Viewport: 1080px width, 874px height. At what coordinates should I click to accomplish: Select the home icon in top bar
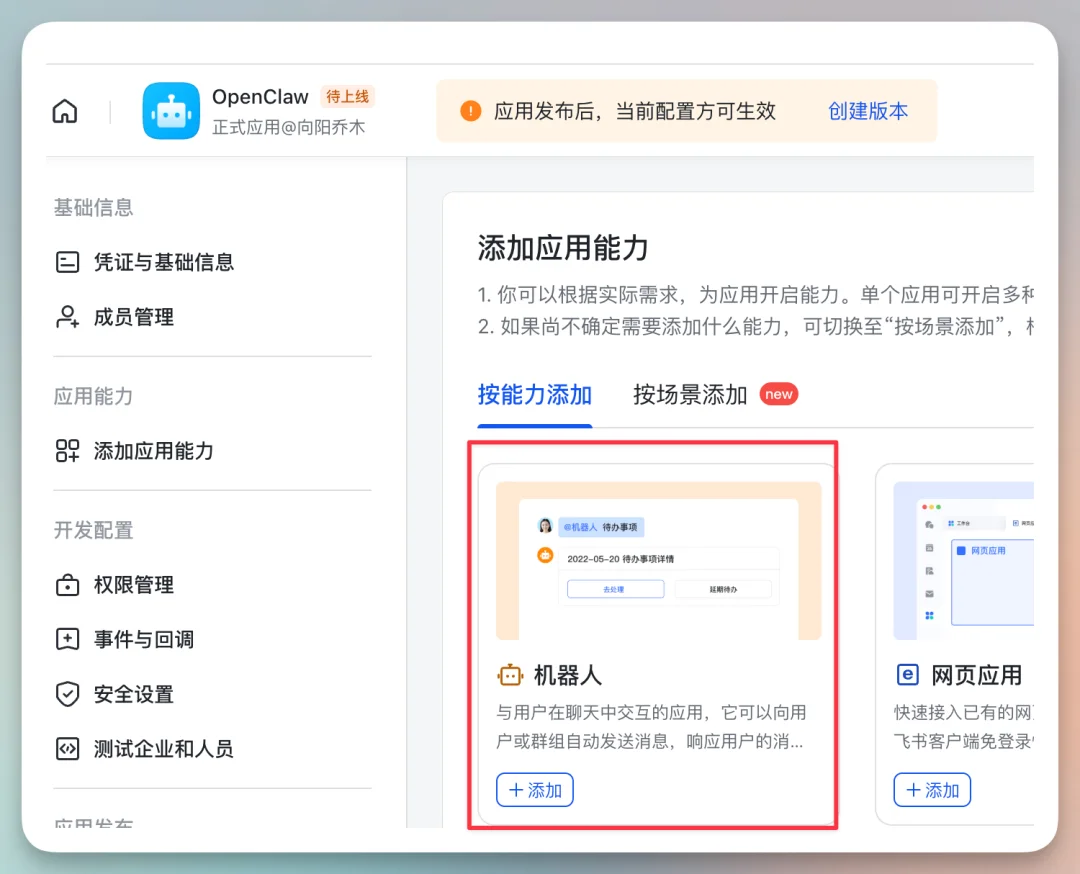(x=64, y=111)
